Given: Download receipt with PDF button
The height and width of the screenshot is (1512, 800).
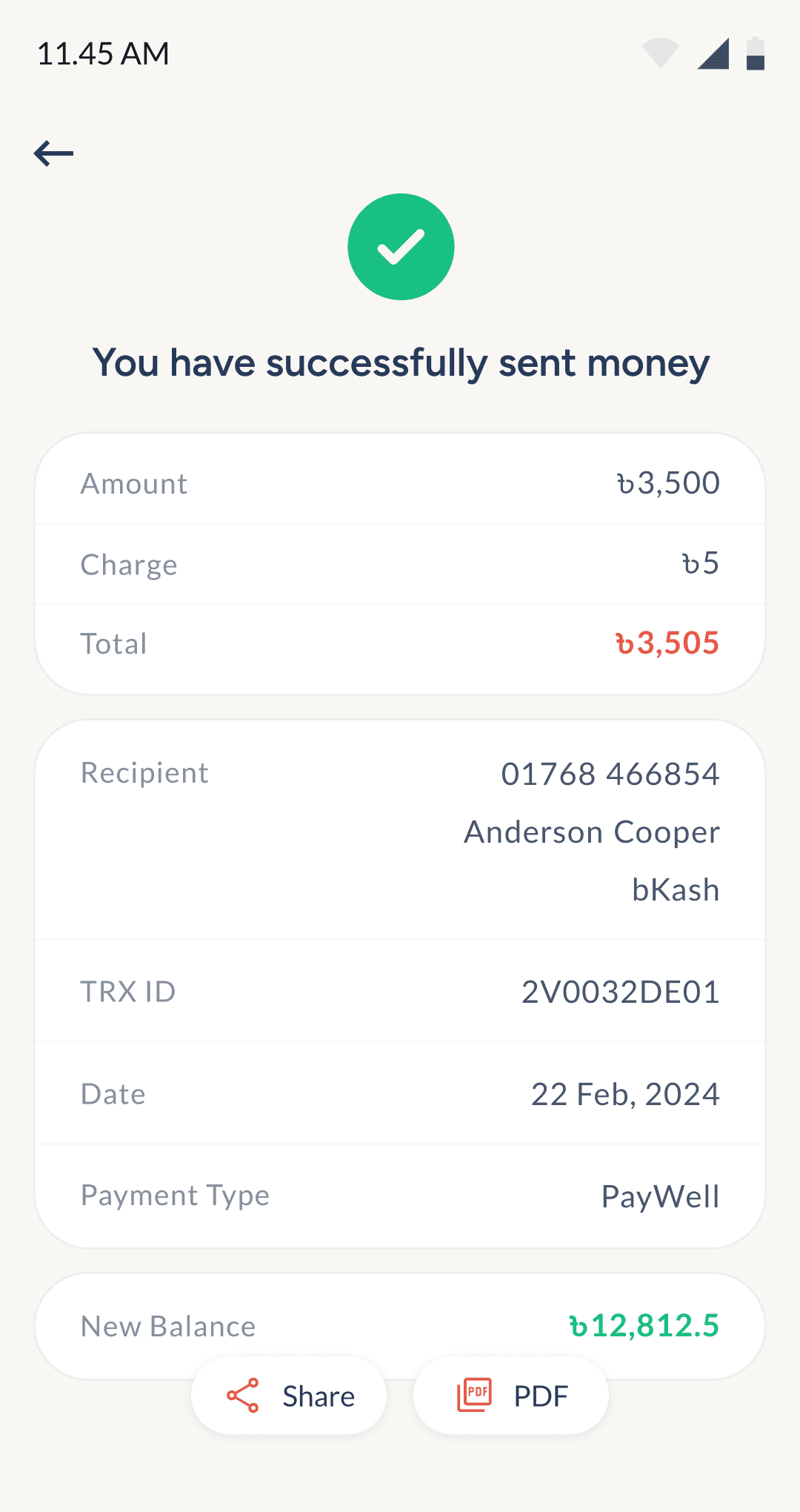Looking at the screenshot, I should click(x=511, y=1396).
